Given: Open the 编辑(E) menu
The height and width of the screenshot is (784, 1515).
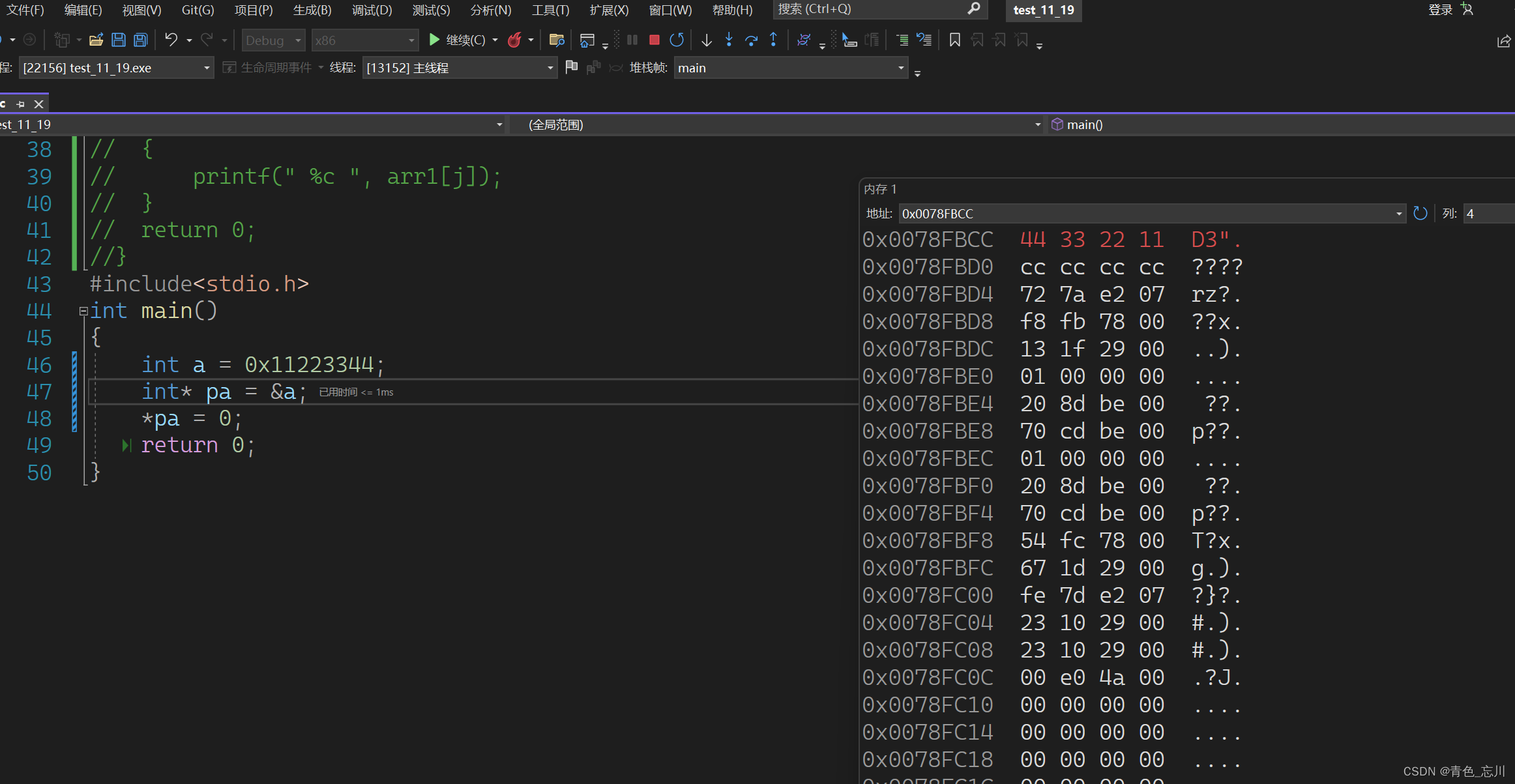Looking at the screenshot, I should [x=83, y=10].
